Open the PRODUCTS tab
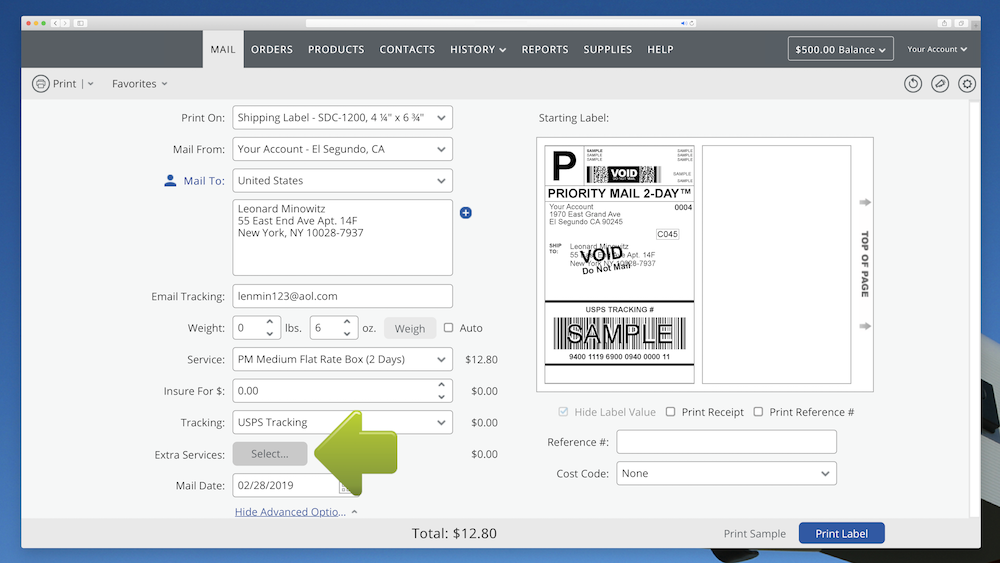The width and height of the screenshot is (1000, 563). point(336,49)
